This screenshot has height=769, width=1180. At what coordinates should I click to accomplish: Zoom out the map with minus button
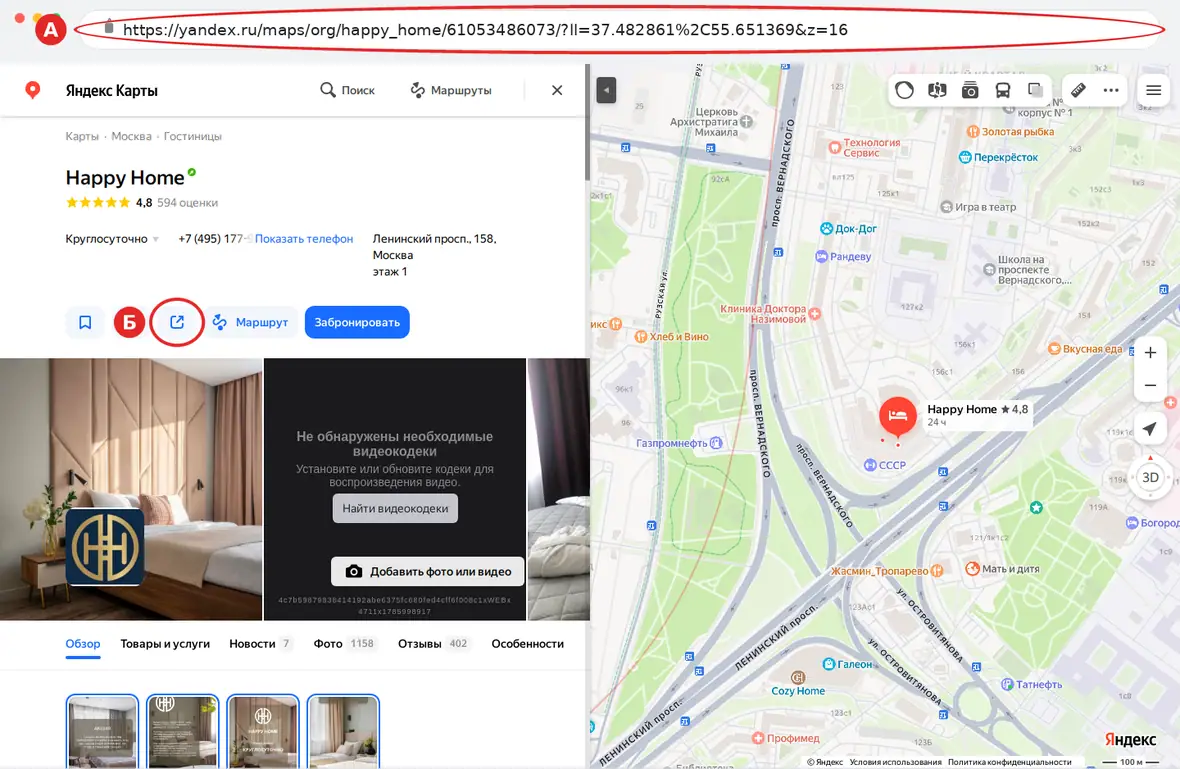1150,385
